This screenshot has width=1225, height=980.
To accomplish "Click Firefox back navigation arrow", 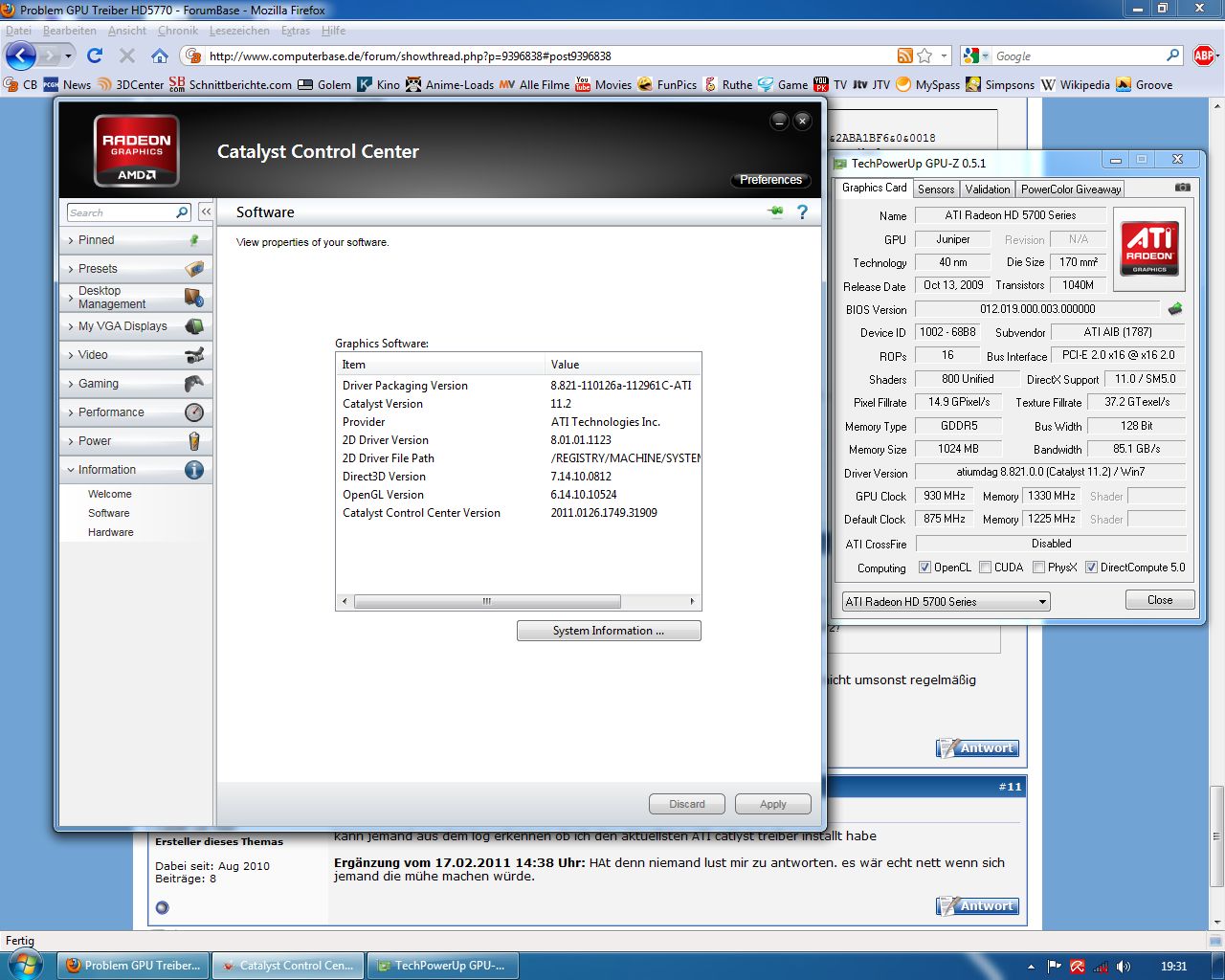I will pyautogui.click(x=21, y=56).
